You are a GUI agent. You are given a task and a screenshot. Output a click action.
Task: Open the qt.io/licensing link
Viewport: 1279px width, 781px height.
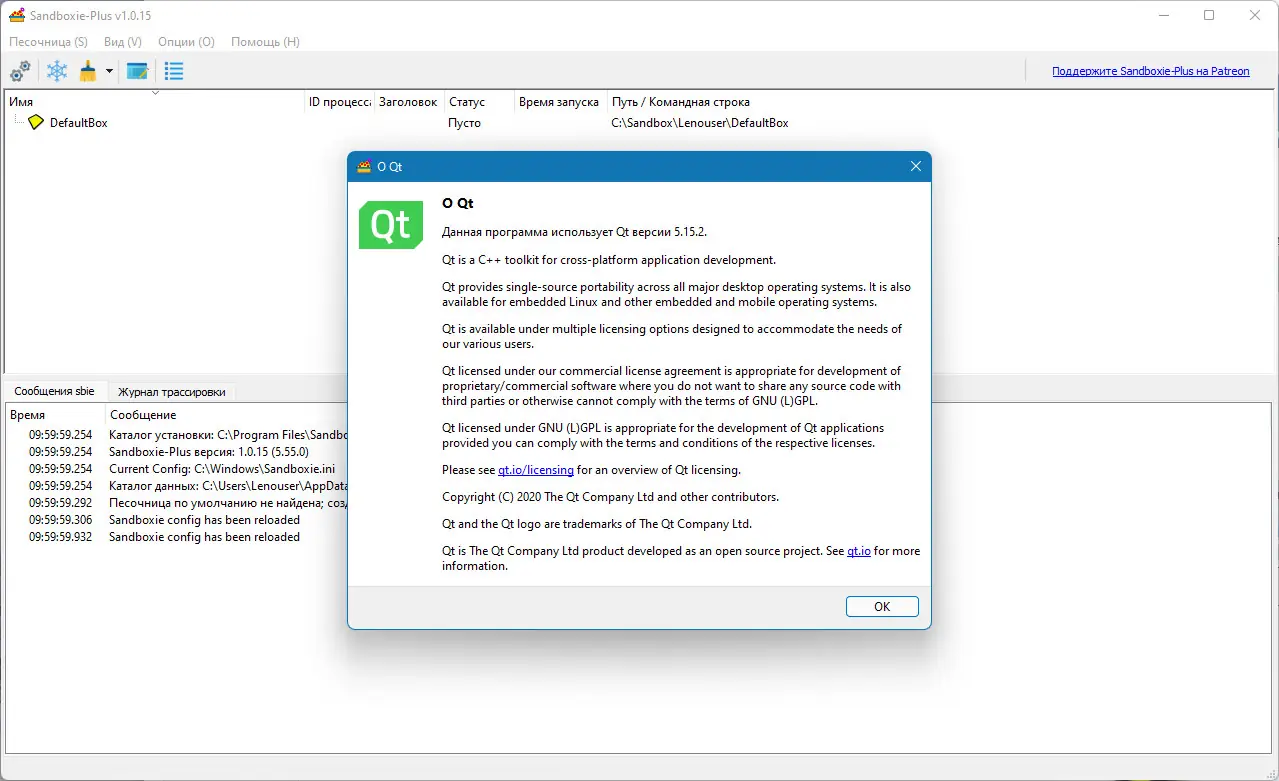pyautogui.click(x=536, y=470)
